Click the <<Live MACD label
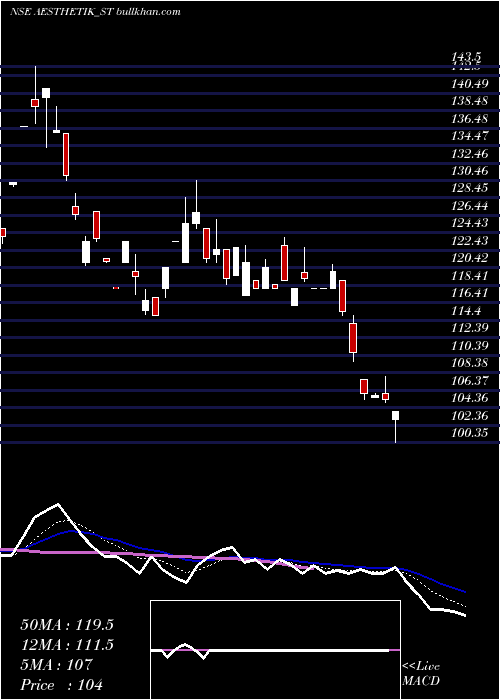The height and width of the screenshot is (700, 500). pos(421,673)
